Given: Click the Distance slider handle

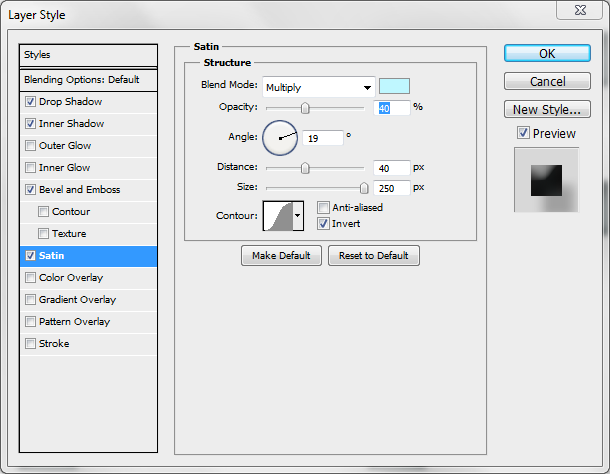Looking at the screenshot, I should 305,168.
